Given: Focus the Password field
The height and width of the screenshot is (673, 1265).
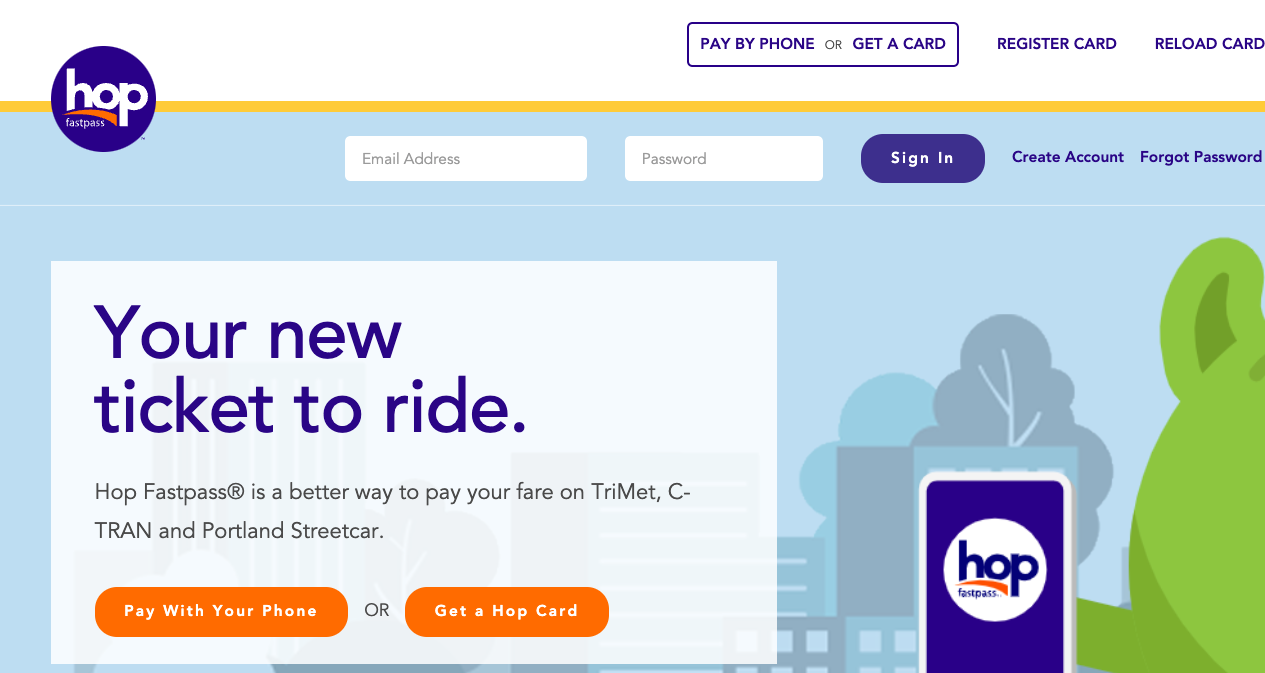Looking at the screenshot, I should (x=723, y=159).
